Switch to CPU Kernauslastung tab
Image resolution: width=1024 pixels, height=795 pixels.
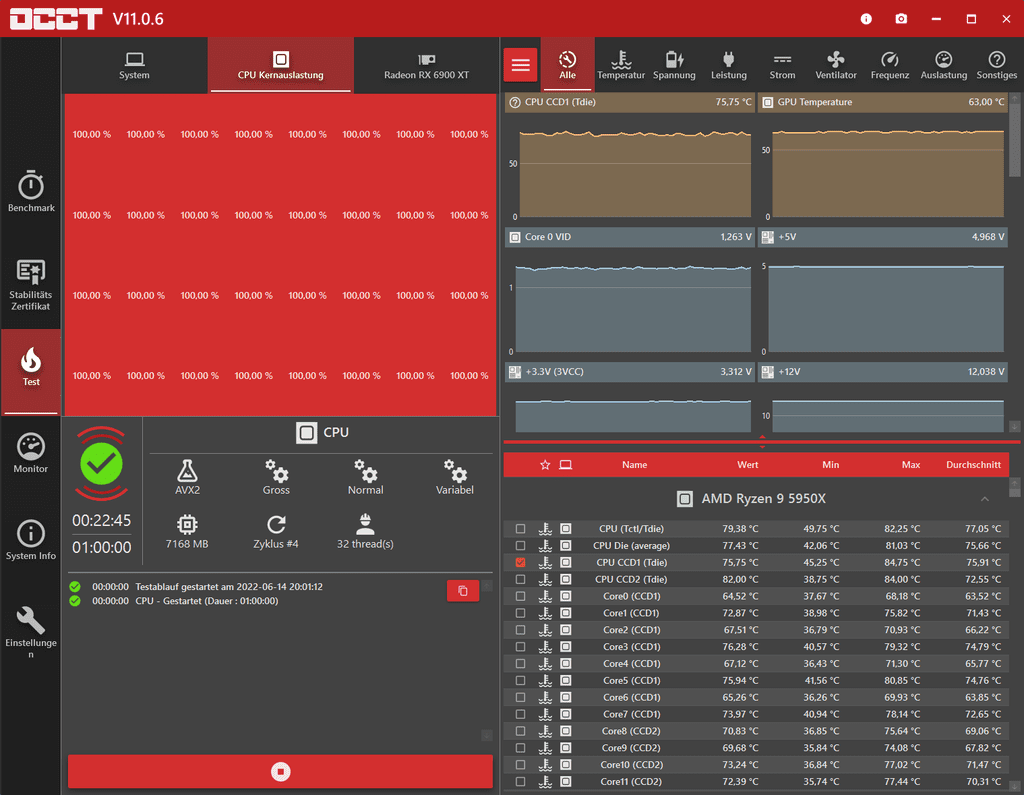pos(281,65)
